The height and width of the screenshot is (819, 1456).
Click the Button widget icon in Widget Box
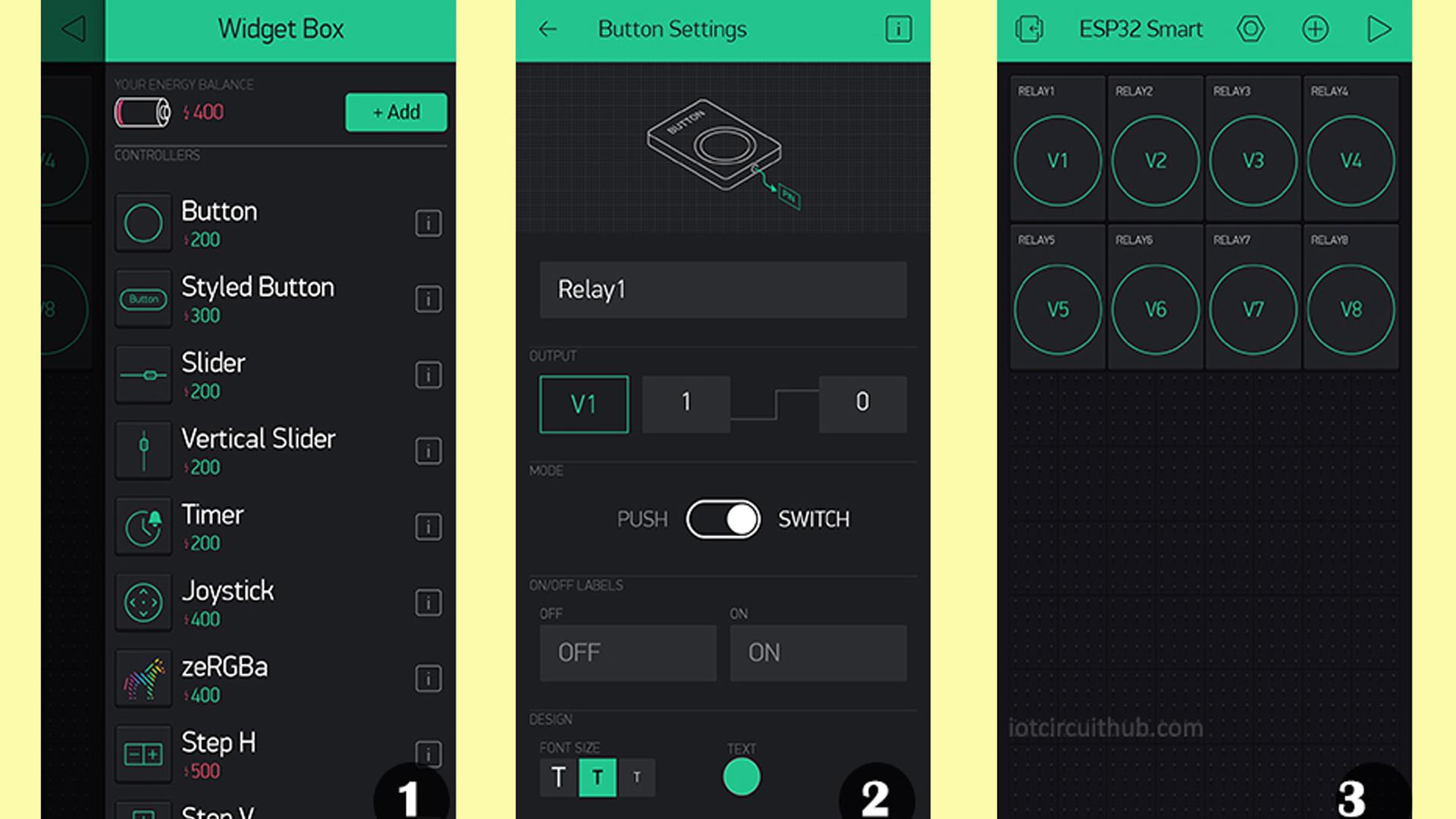(x=142, y=222)
